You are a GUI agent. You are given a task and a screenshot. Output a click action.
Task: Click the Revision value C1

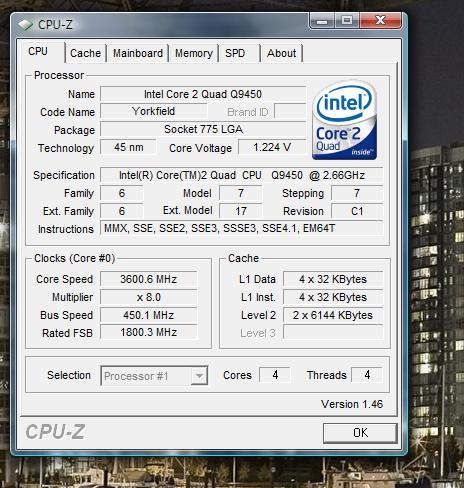pos(357,211)
